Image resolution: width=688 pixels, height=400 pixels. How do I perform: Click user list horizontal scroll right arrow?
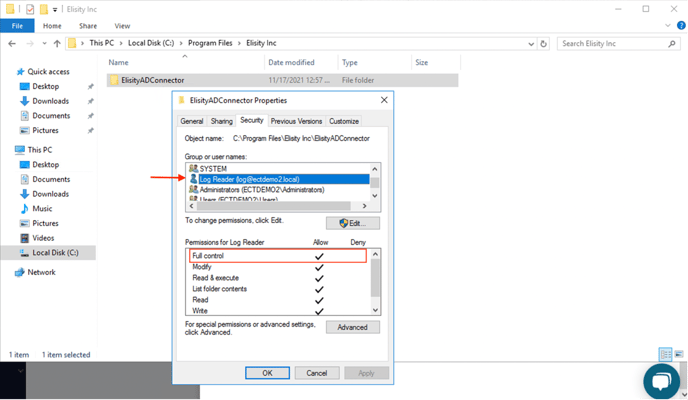coord(364,206)
